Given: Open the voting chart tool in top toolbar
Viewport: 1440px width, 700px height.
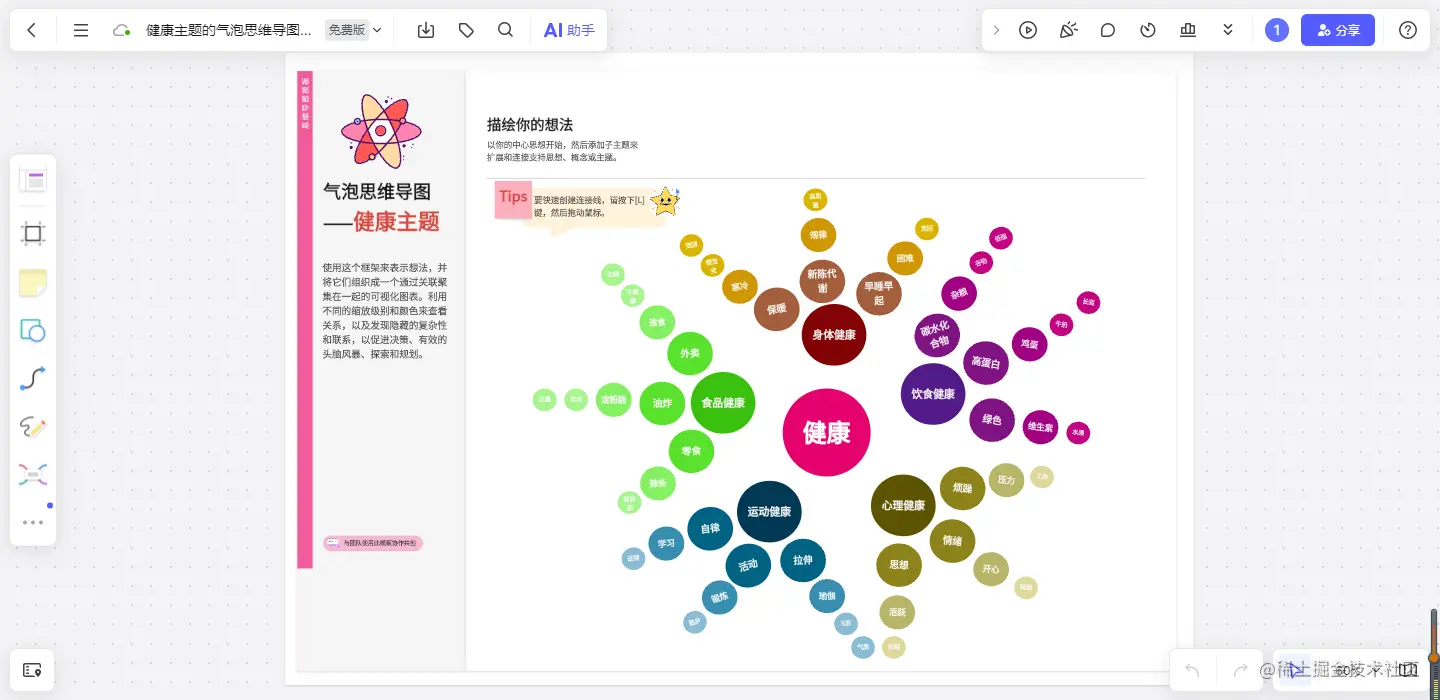Looking at the screenshot, I should click(1188, 30).
